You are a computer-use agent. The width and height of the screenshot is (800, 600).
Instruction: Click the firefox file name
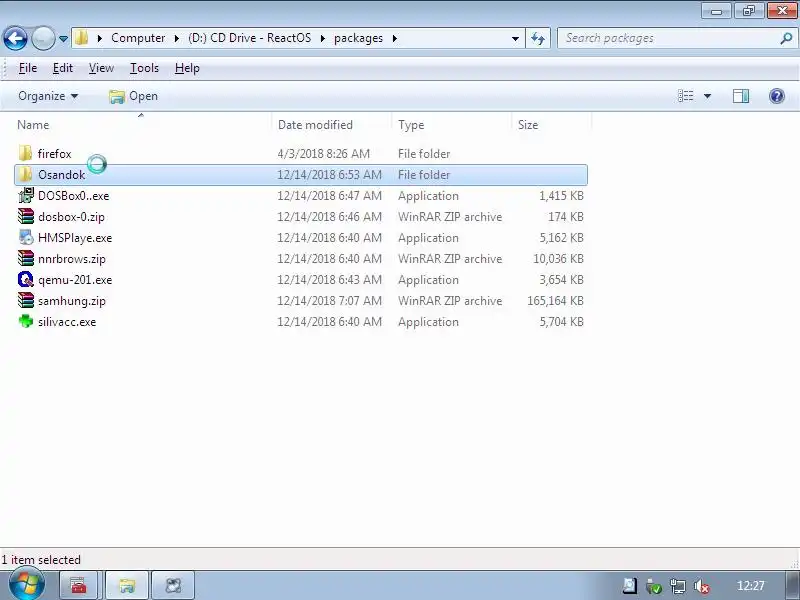click(55, 154)
